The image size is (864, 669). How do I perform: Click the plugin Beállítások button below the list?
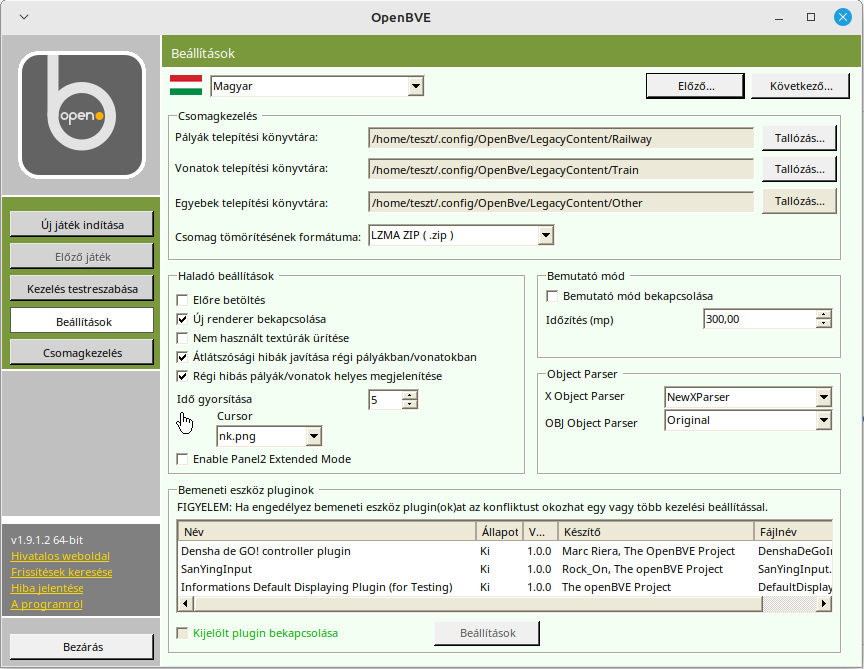[x=487, y=633]
